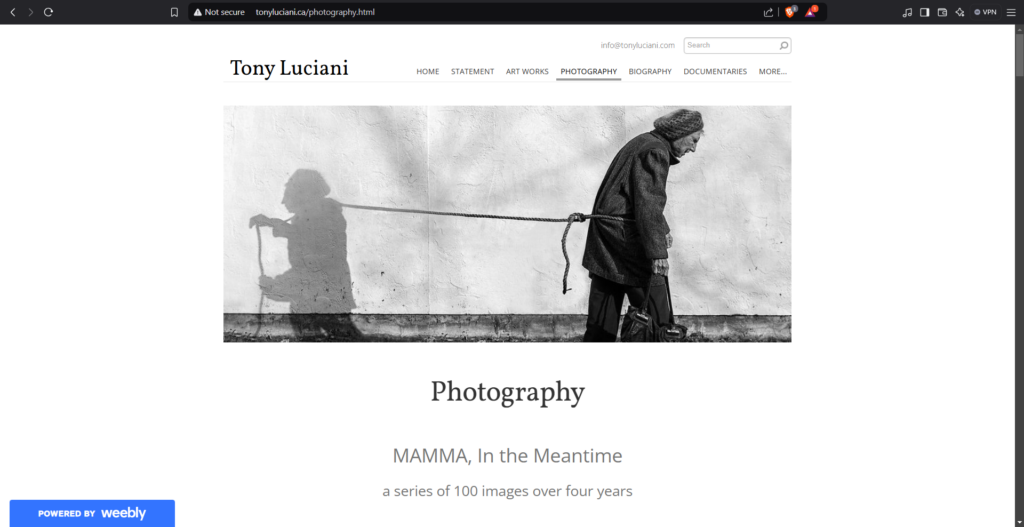Image resolution: width=1024 pixels, height=527 pixels.
Task: Open the Brave Wallet icon
Action: pyautogui.click(x=942, y=12)
